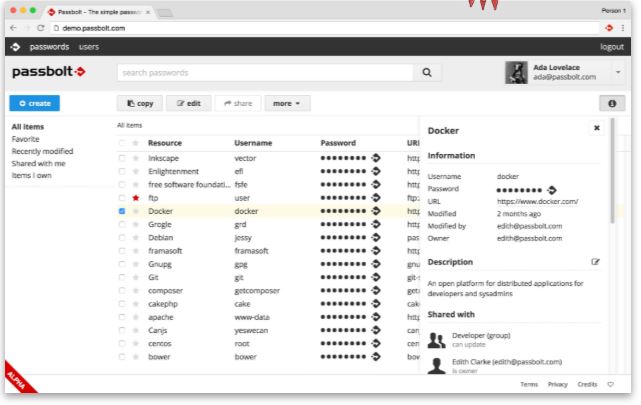The image size is (641, 405).
Task: Unfavorite ftp via its red star
Action: point(136,198)
